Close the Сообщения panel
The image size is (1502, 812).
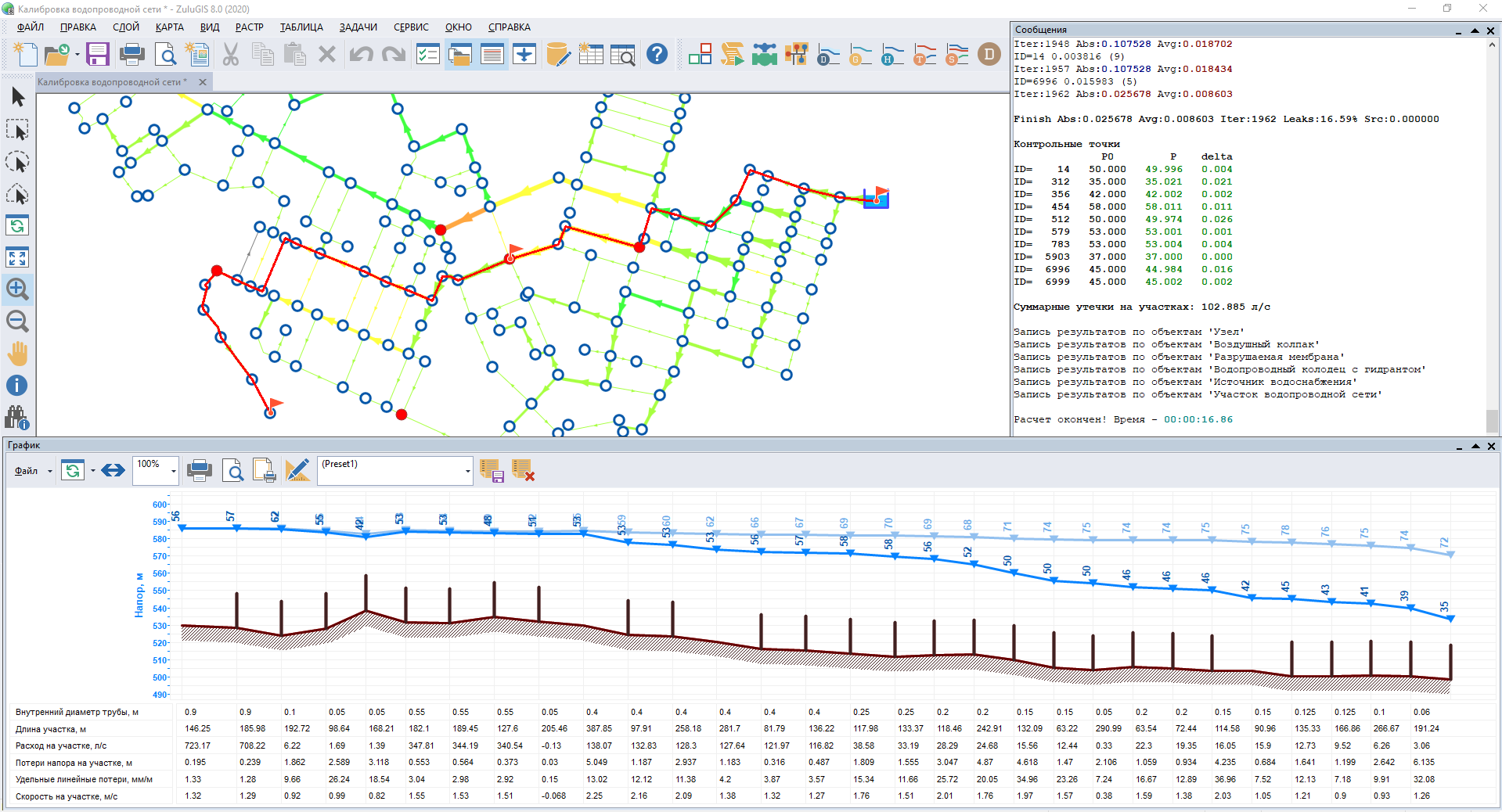coord(1490,31)
